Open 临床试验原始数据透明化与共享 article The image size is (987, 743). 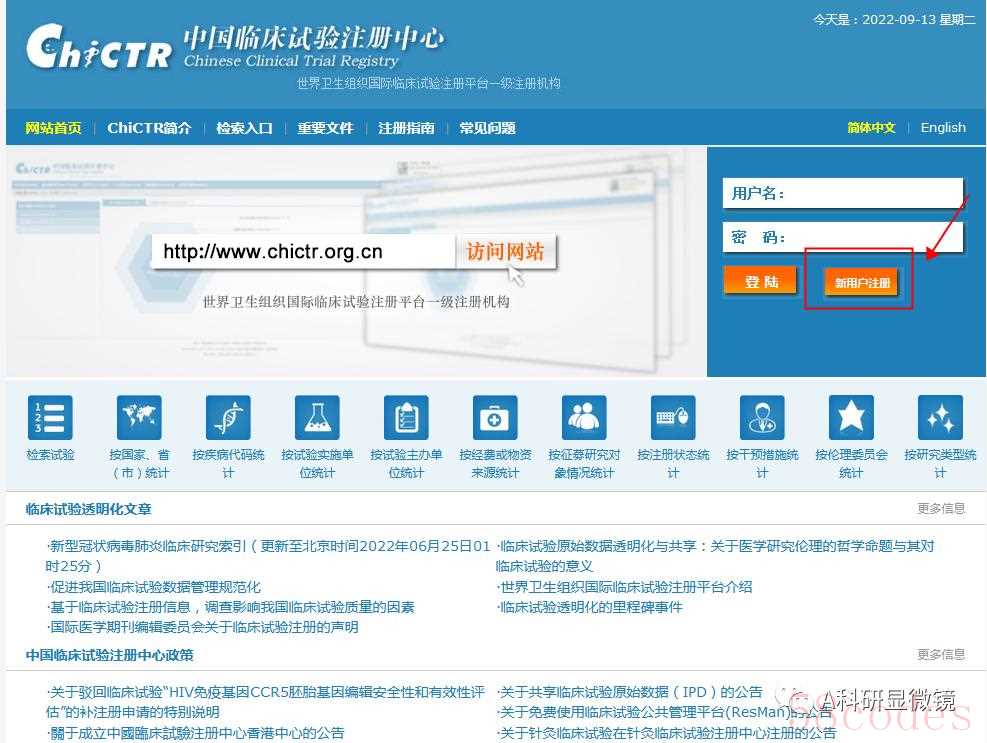(715, 555)
